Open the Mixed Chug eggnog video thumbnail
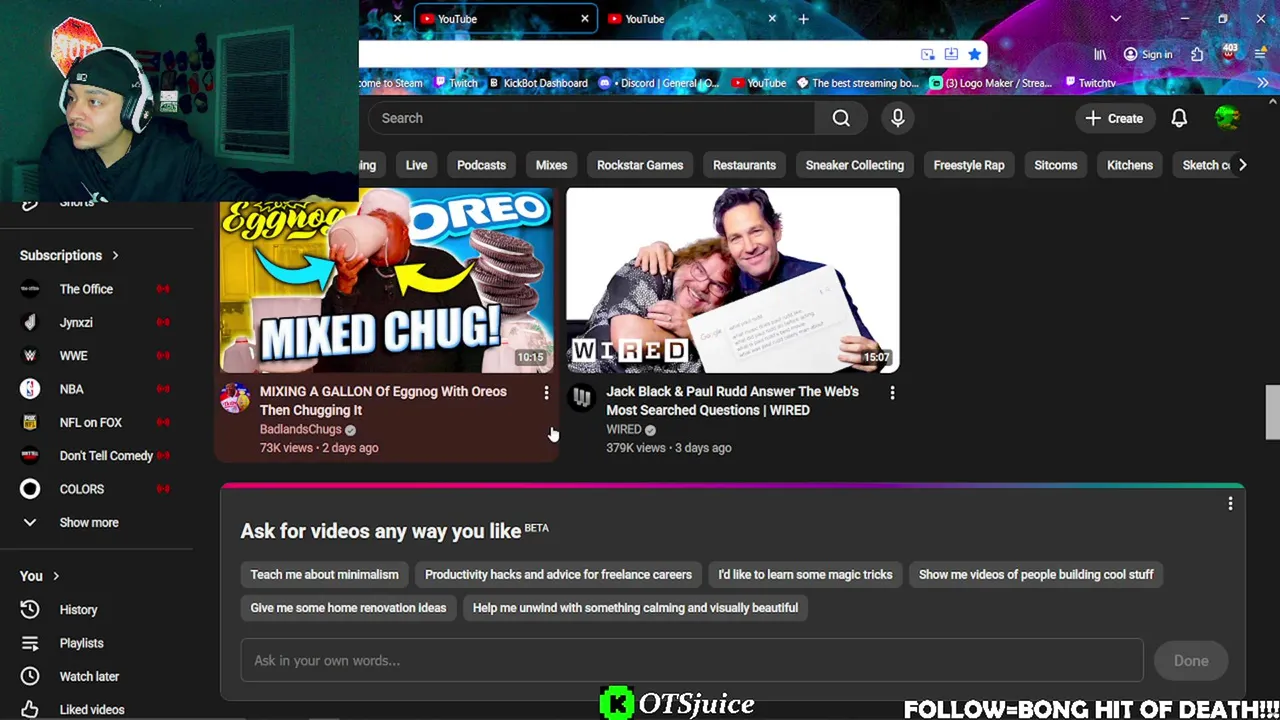Image resolution: width=1280 pixels, height=720 pixels. [x=387, y=279]
